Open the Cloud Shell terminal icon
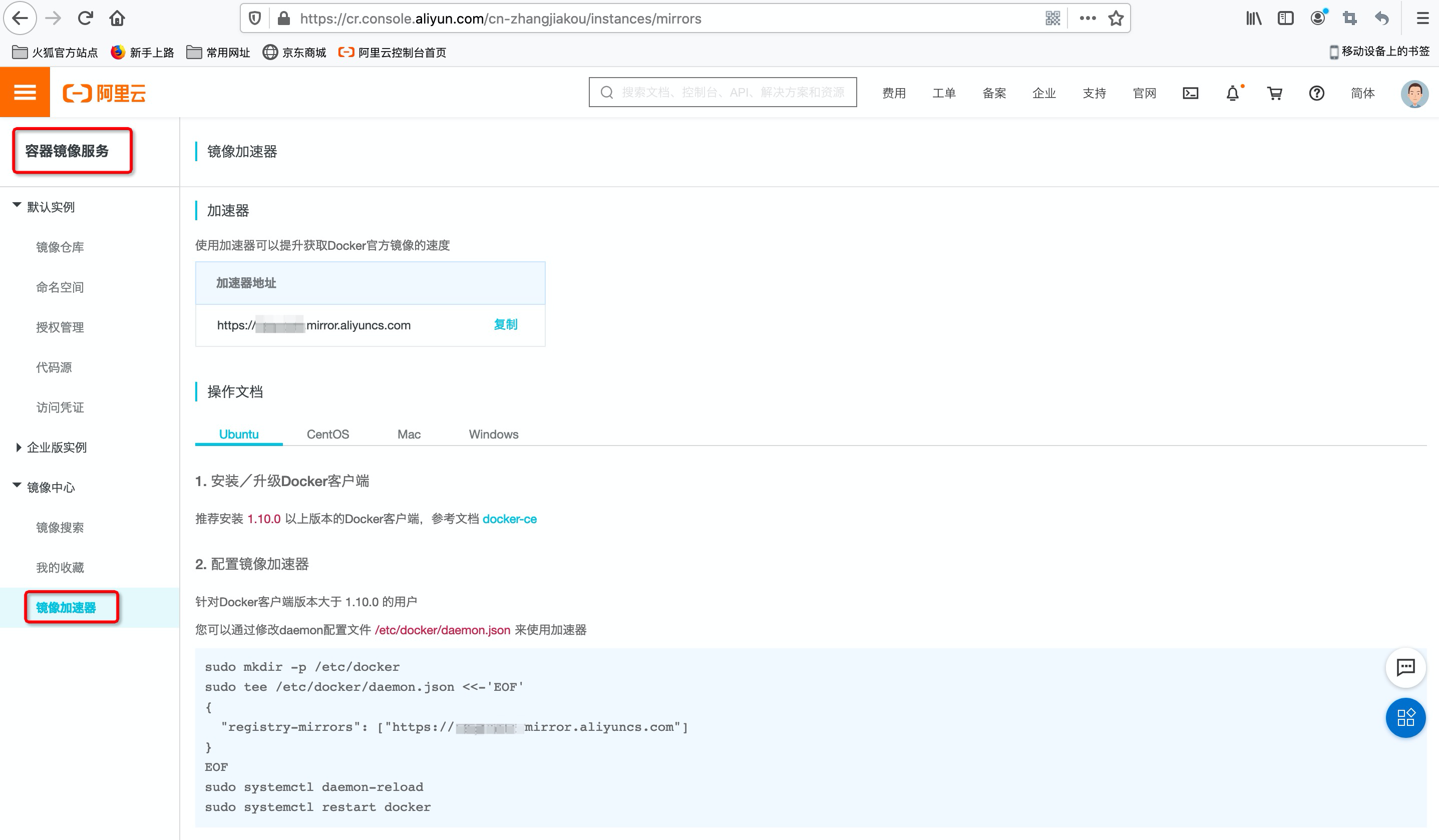 (1190, 93)
